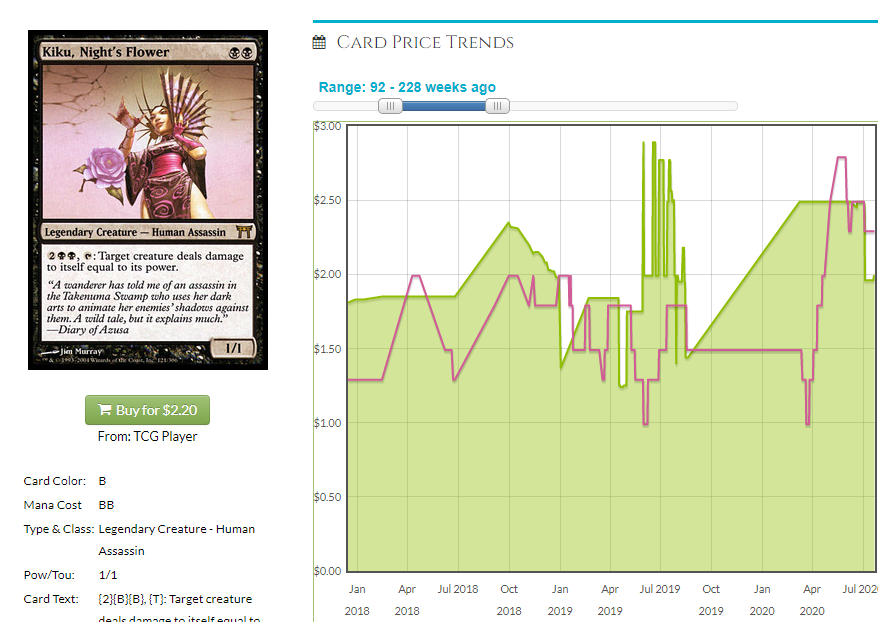Click the $1.50 y-axis label

point(328,349)
